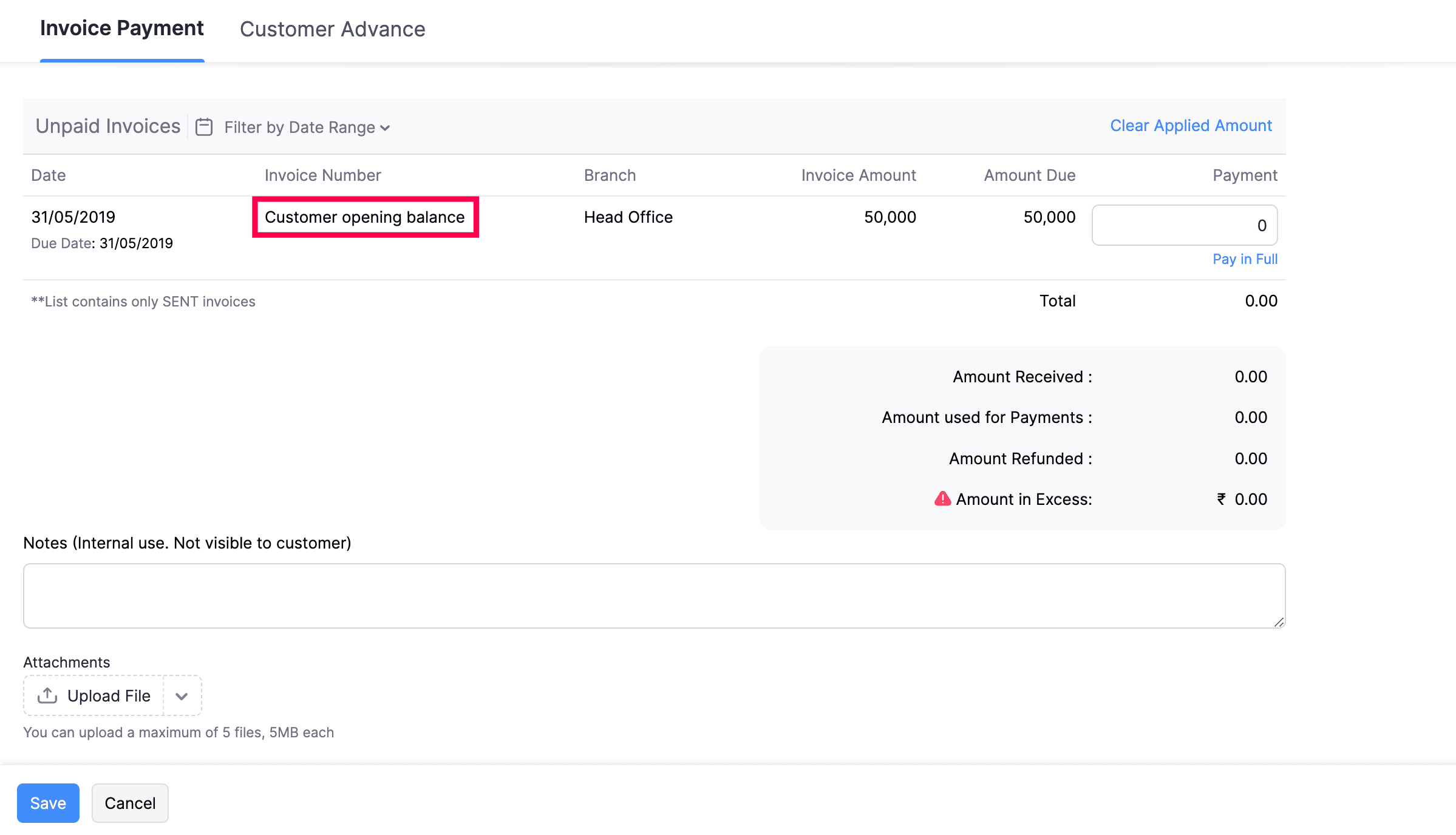This screenshot has height=835, width=1456.
Task: Click the Clear Applied Amount link
Action: coord(1191,126)
